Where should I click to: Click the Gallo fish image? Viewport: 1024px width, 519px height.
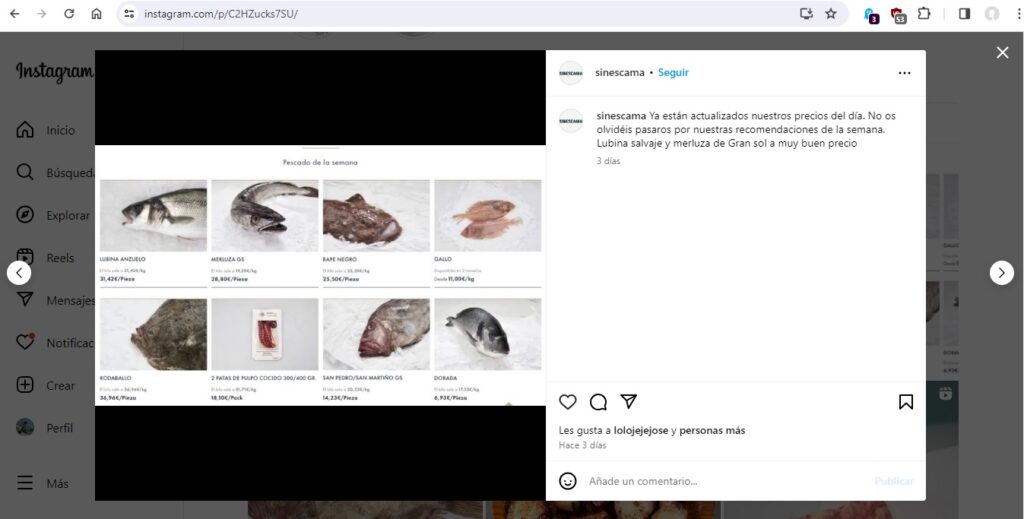[488, 215]
